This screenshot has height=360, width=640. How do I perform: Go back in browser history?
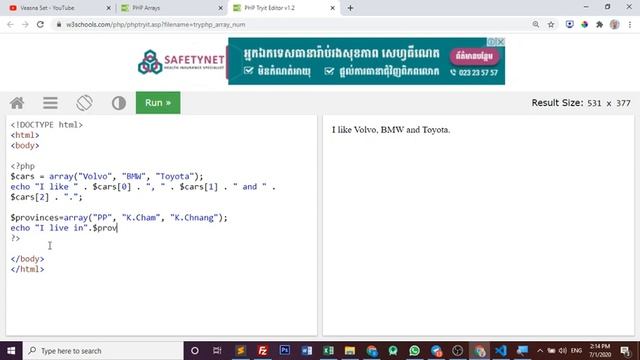10,24
